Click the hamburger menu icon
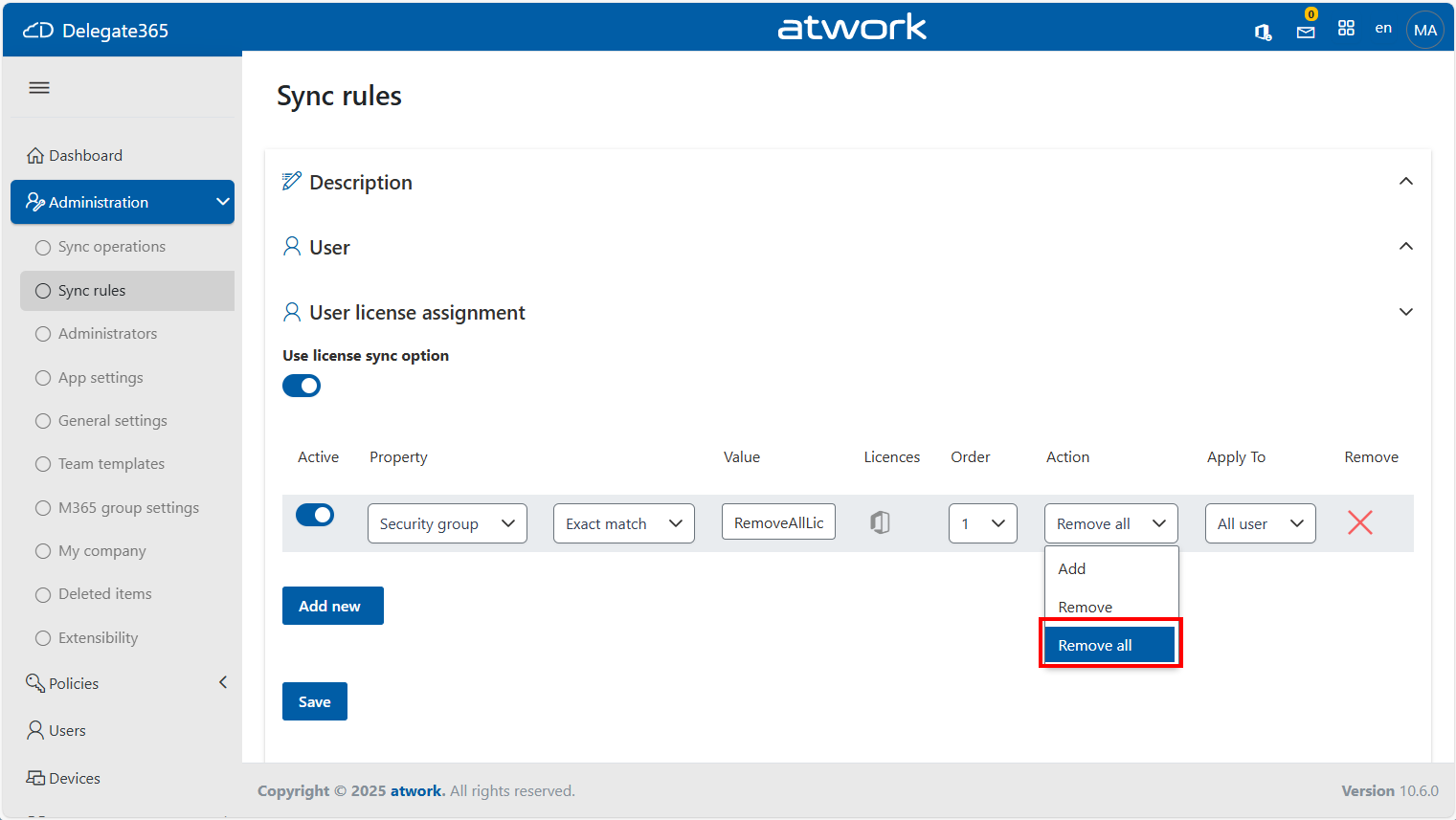The height and width of the screenshot is (820, 1456). 39,88
